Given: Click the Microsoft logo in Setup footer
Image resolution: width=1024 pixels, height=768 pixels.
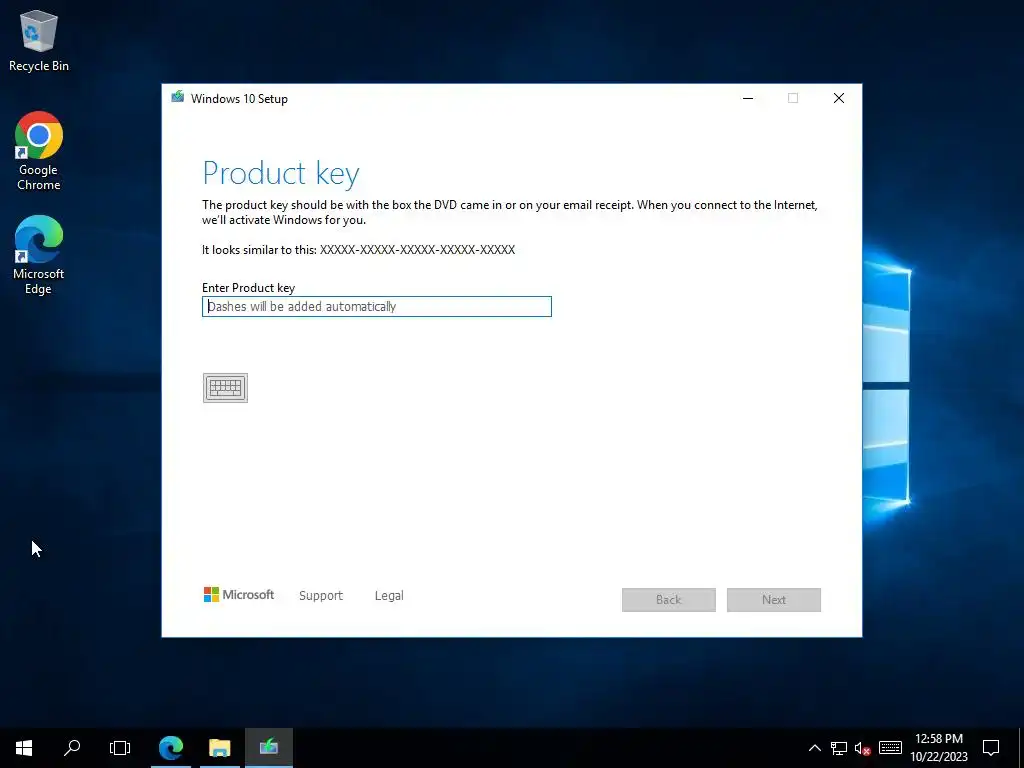Looking at the screenshot, I should (239, 595).
